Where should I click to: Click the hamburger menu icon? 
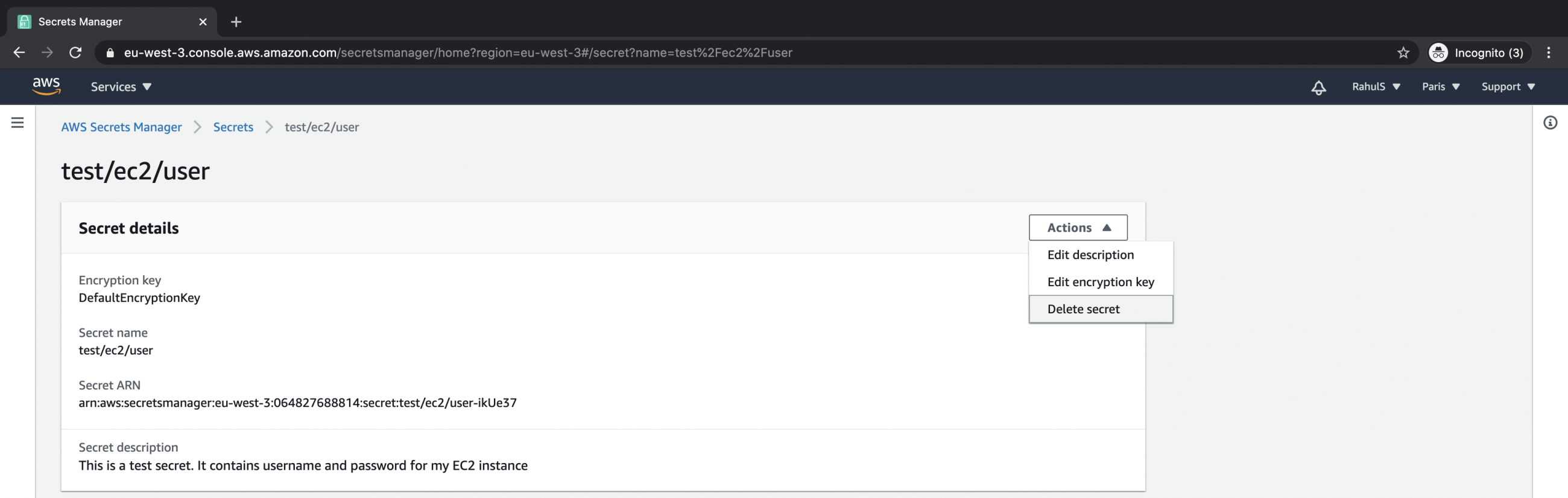click(x=17, y=122)
